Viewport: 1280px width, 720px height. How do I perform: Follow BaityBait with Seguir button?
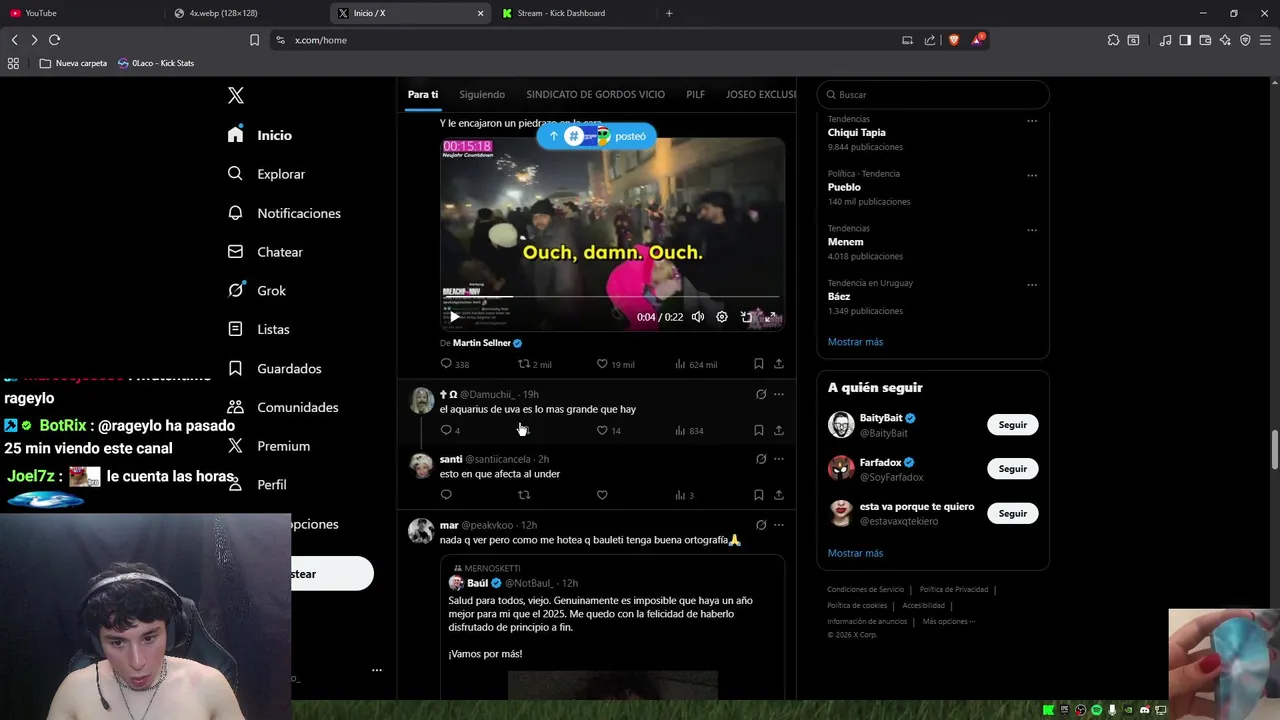(1012, 425)
